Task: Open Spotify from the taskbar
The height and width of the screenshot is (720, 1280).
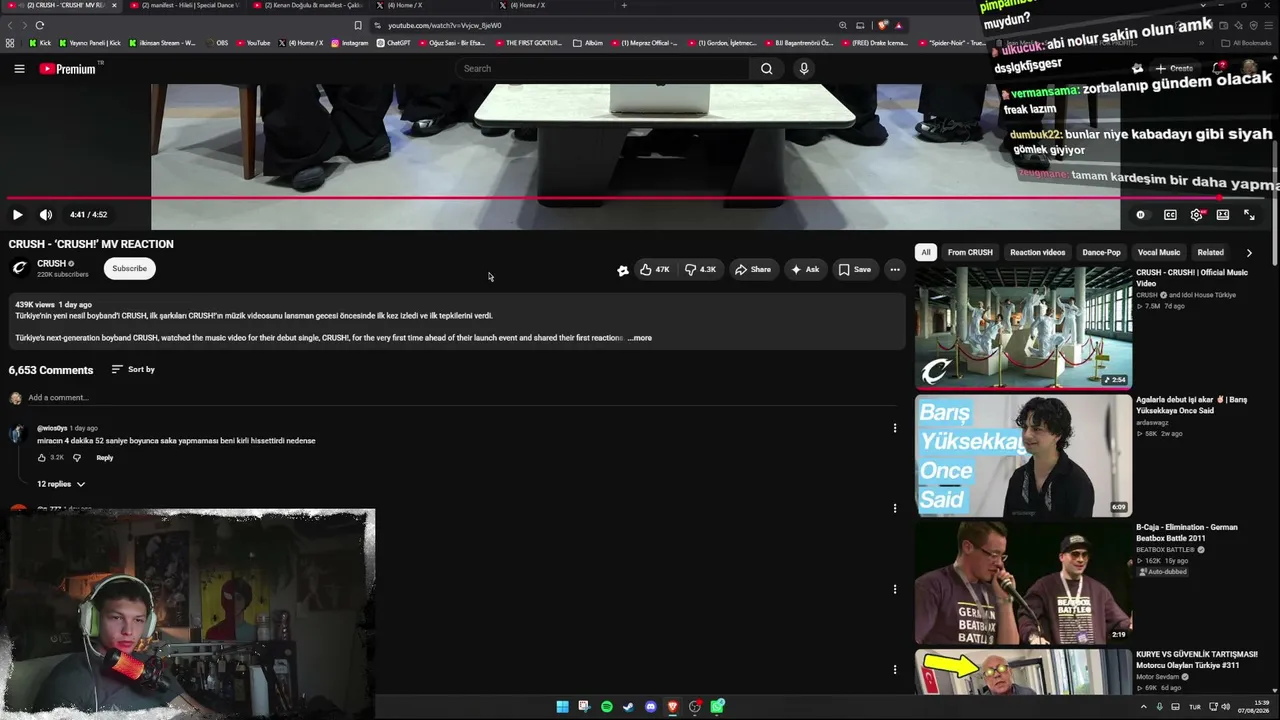Action: [x=607, y=707]
